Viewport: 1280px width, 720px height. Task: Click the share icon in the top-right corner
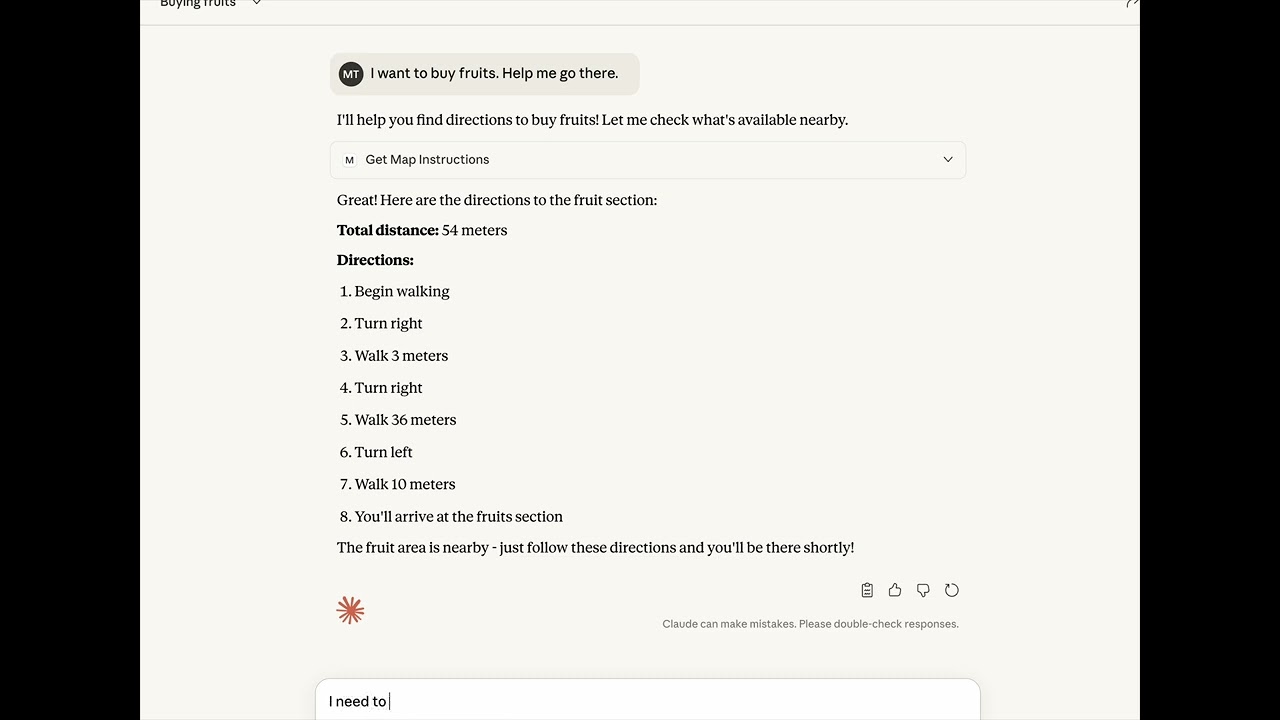pos(1132,4)
